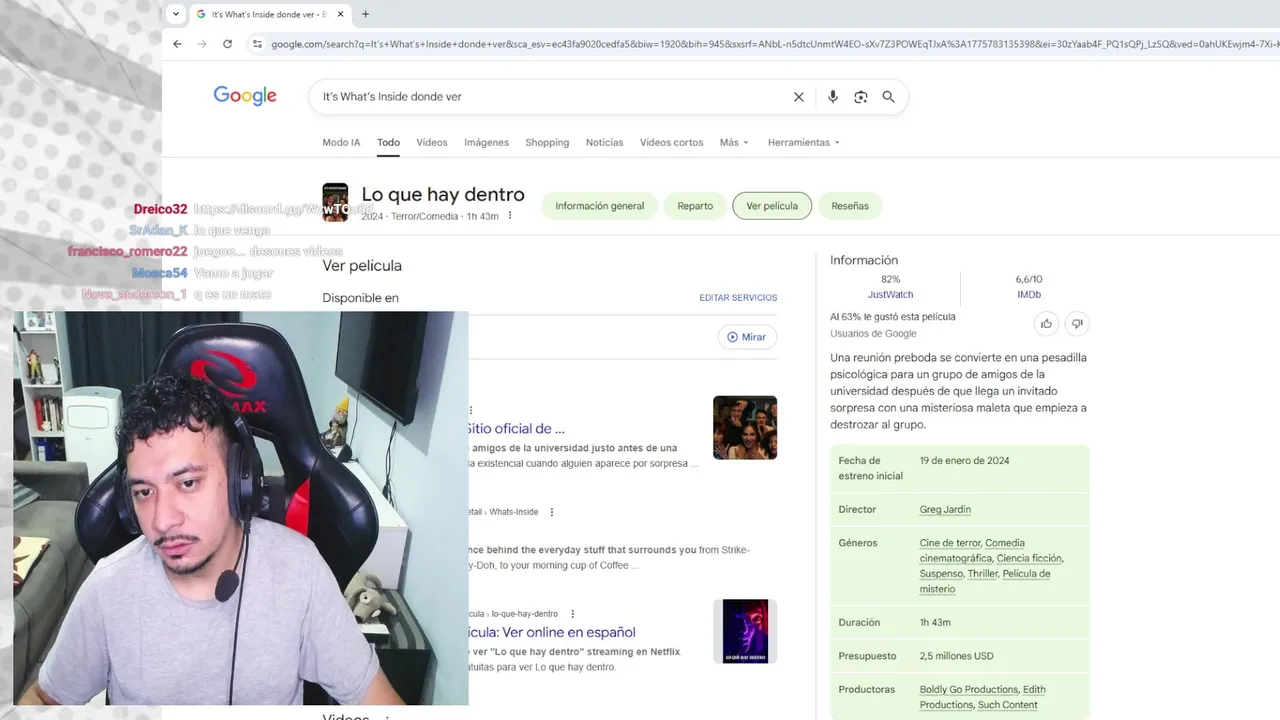Open "Ver online en español" result link
The height and width of the screenshot is (720, 1280).
tap(551, 632)
